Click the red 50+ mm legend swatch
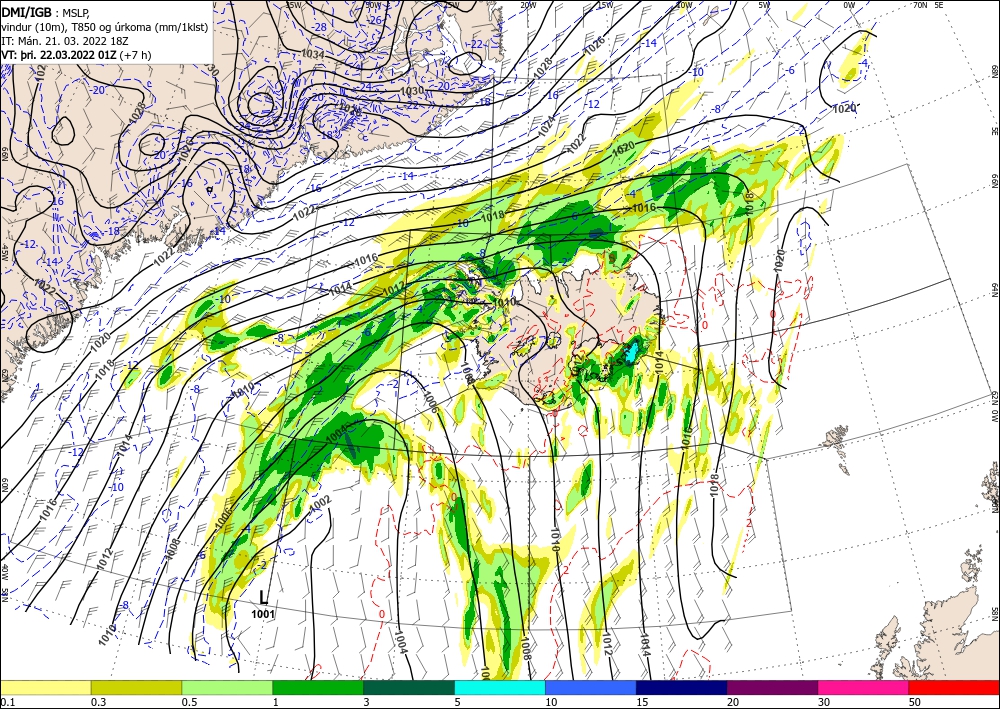1000x709 pixels. tap(954, 687)
